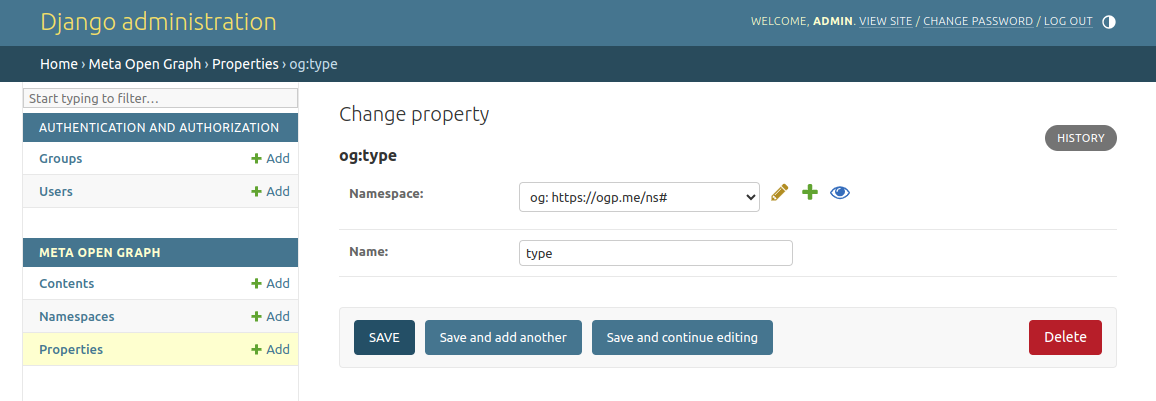Add a new Group
The width and height of the screenshot is (1156, 401).
pos(271,158)
